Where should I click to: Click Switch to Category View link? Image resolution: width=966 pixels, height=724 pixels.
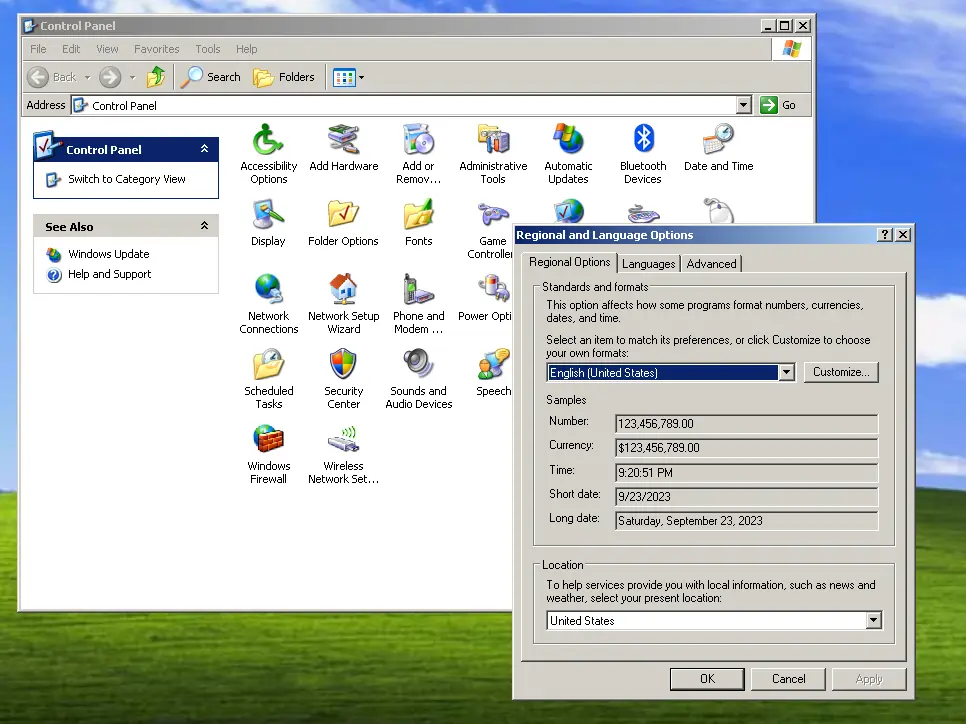click(126, 179)
